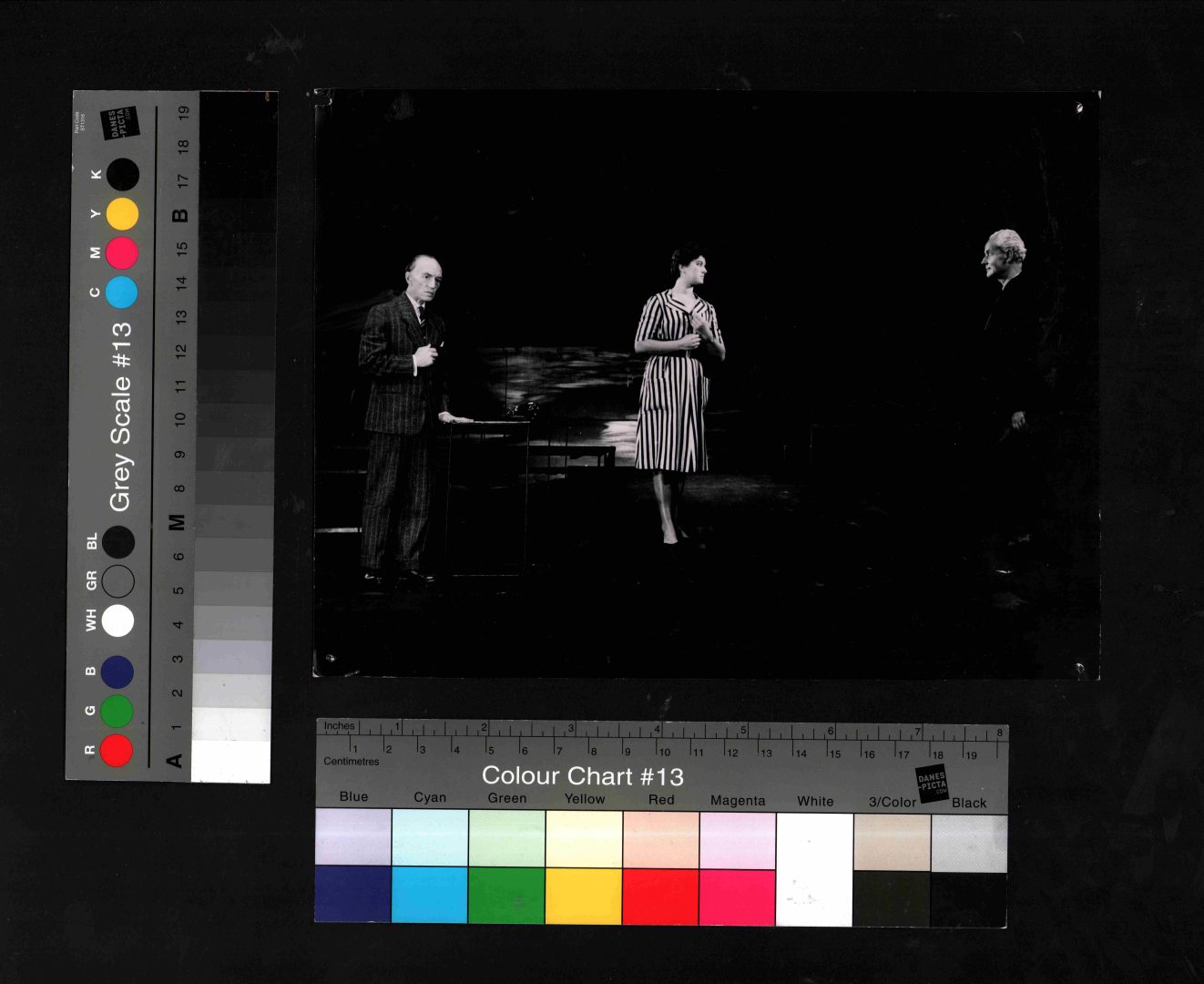Click the cyan C circle on grey scale

pyautogui.click(x=121, y=292)
